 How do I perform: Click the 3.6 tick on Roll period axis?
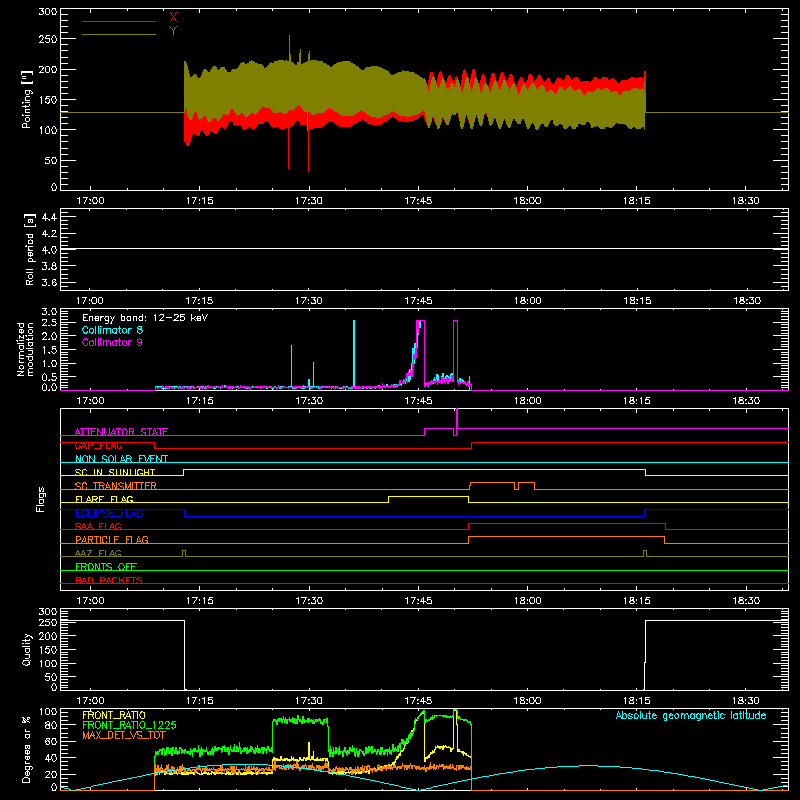(x=49, y=282)
